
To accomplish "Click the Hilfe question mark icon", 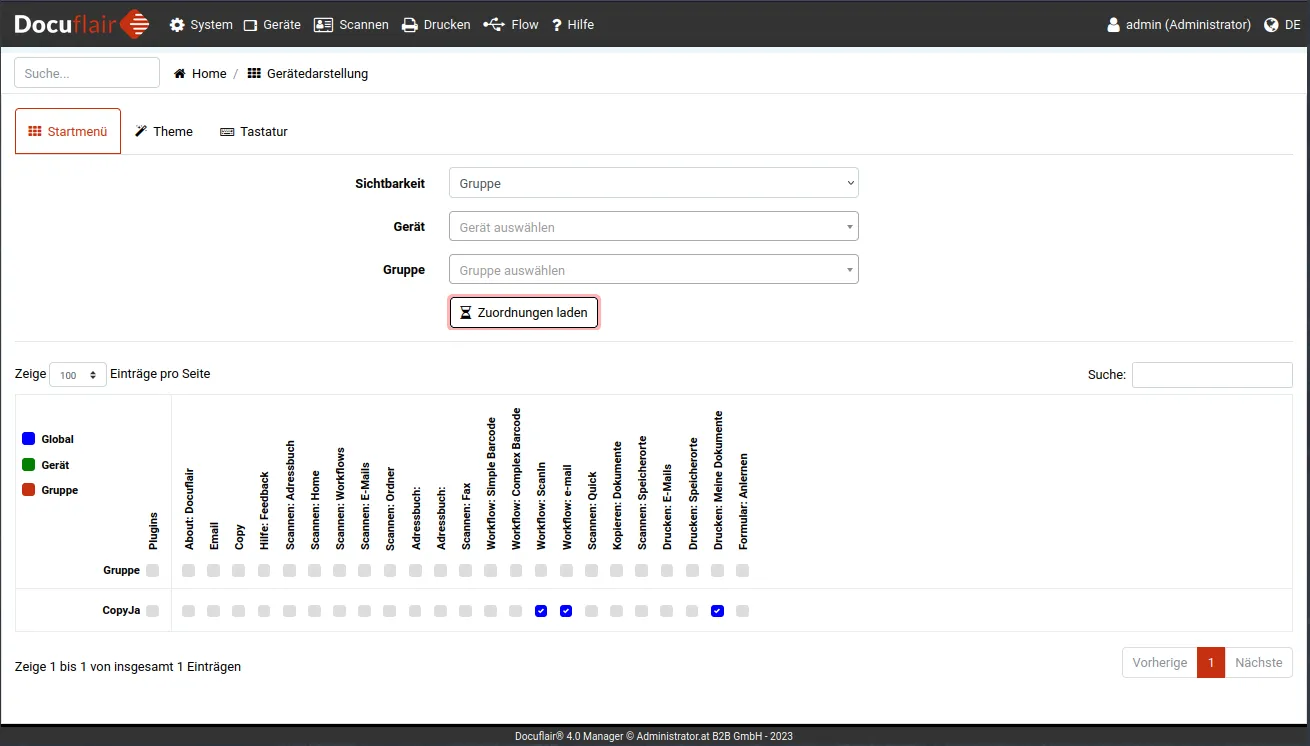I will [x=557, y=25].
